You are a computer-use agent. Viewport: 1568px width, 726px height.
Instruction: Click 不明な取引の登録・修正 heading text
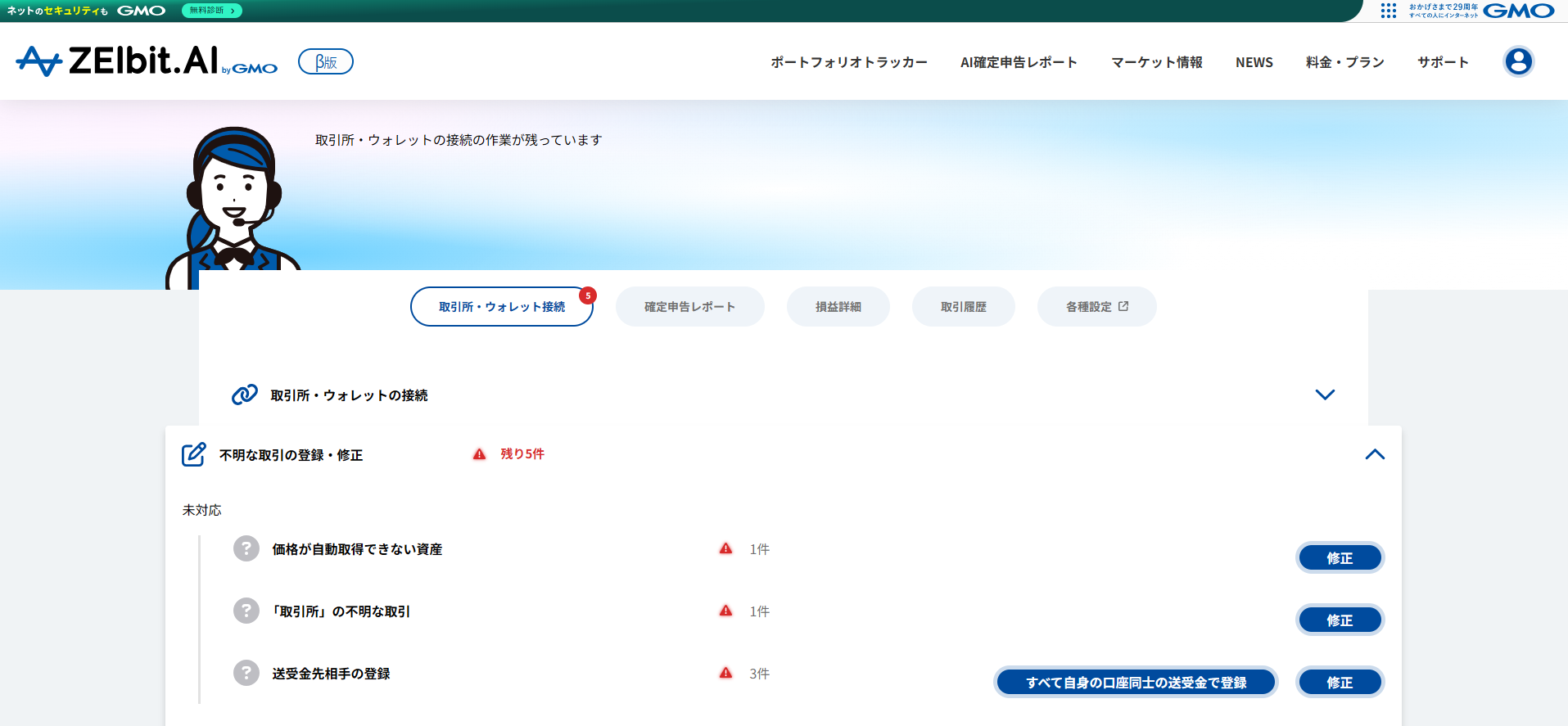[x=291, y=455]
